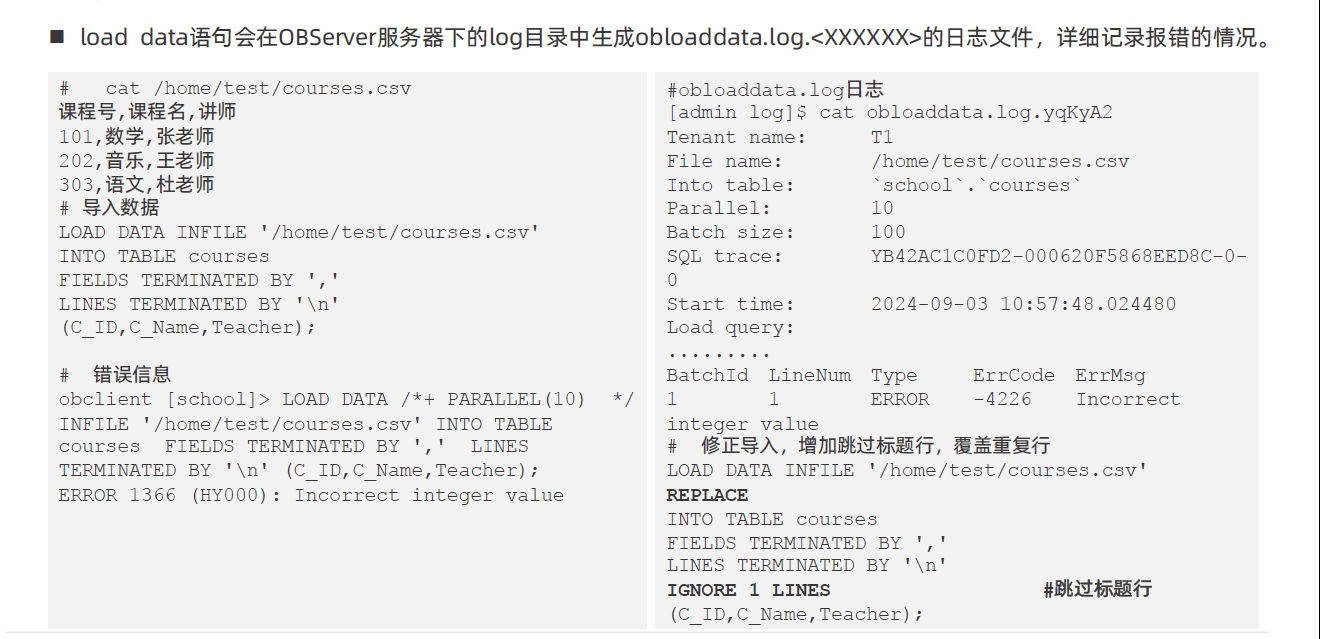Click the 'cat obloaddata.log.yqKyA2' command
Viewport: 1320px width, 639px height.
coord(966,113)
